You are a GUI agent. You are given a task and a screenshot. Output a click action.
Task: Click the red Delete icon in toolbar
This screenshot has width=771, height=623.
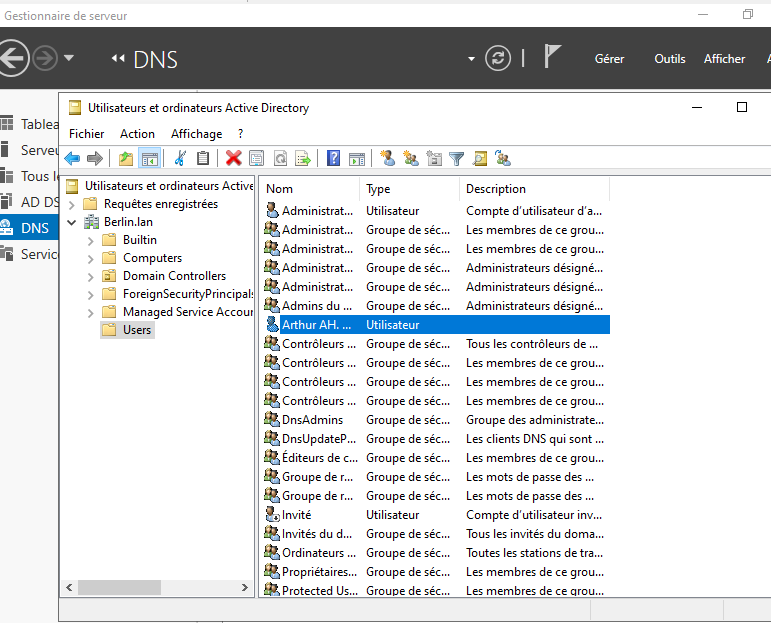point(233,158)
